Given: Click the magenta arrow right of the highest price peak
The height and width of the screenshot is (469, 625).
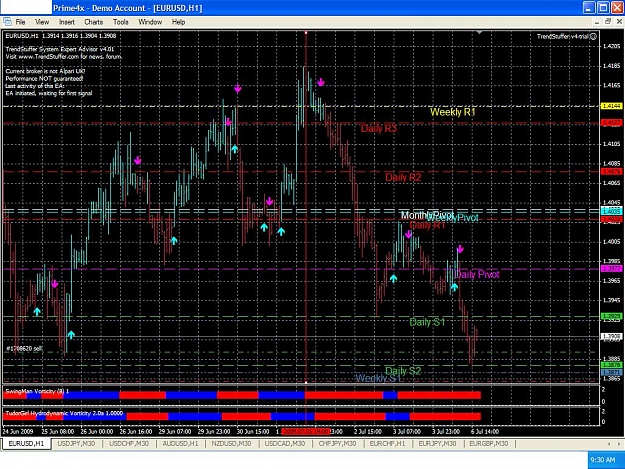Looking at the screenshot, I should [x=321, y=82].
